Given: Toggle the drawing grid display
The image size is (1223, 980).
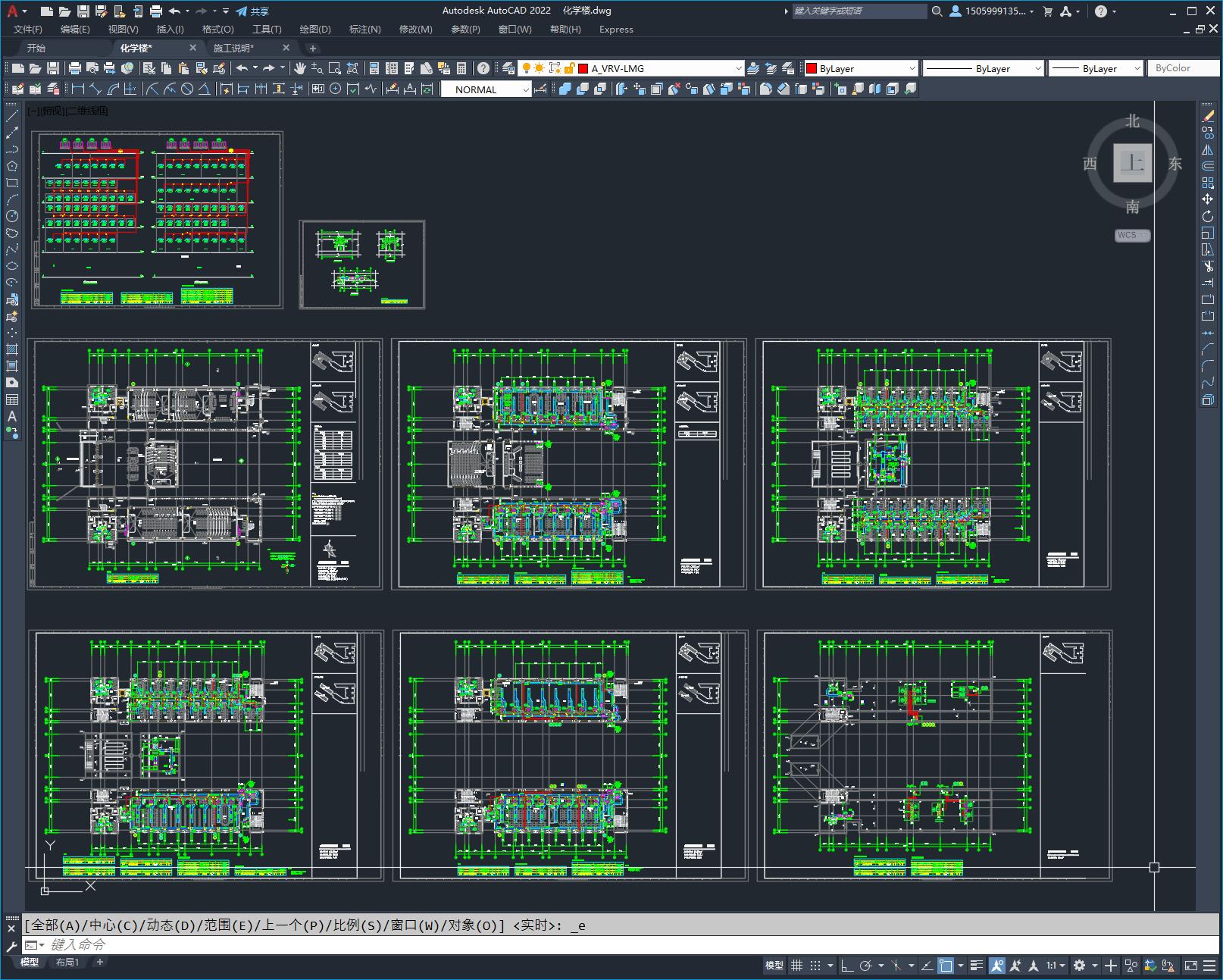Looking at the screenshot, I should [x=797, y=966].
